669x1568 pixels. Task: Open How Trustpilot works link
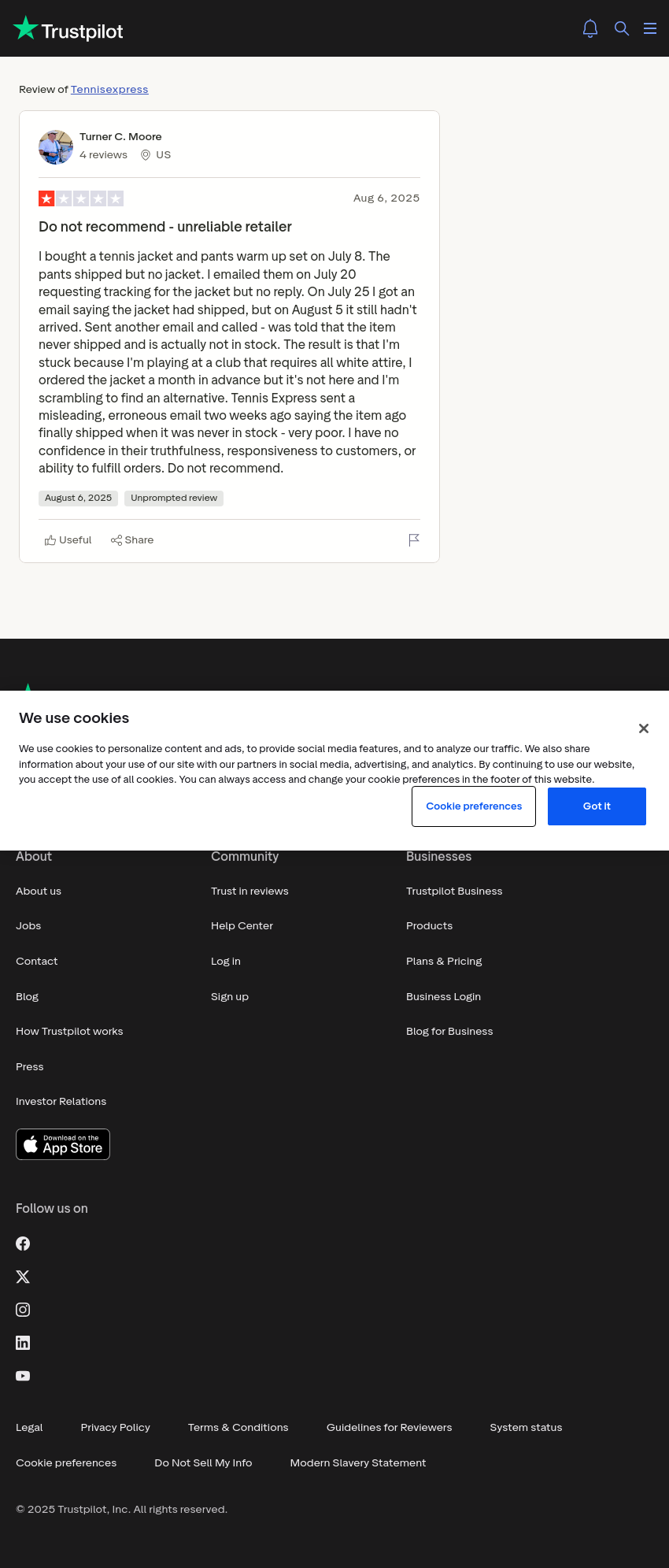pos(69,1032)
